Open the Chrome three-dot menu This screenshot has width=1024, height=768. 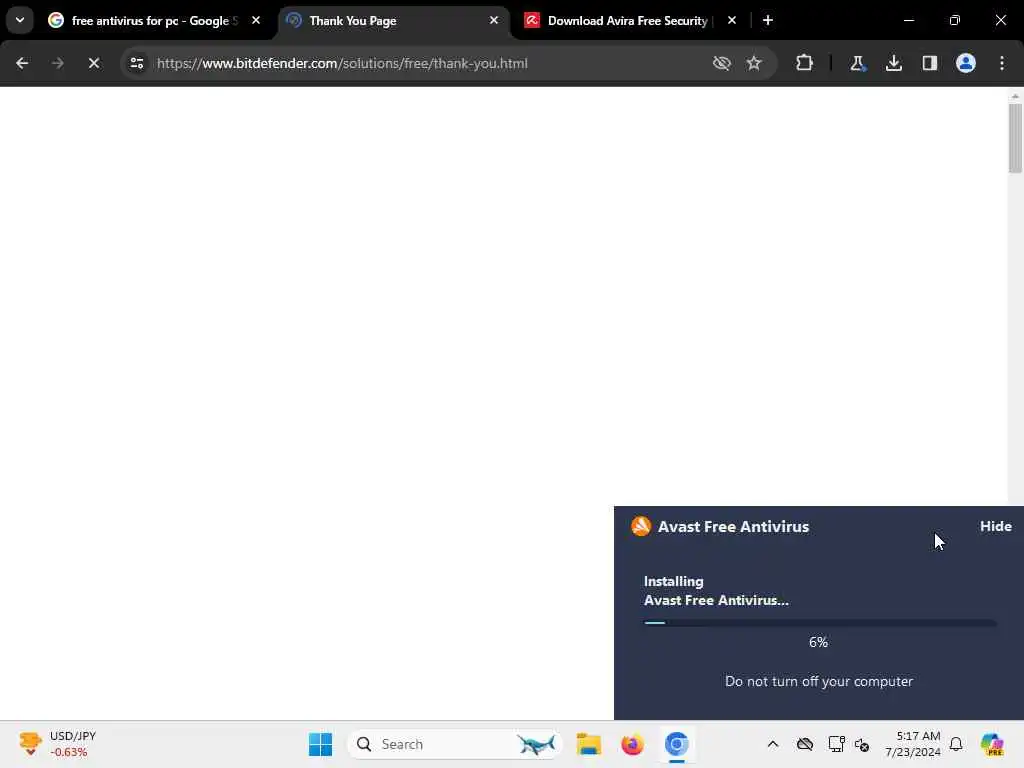point(1002,63)
